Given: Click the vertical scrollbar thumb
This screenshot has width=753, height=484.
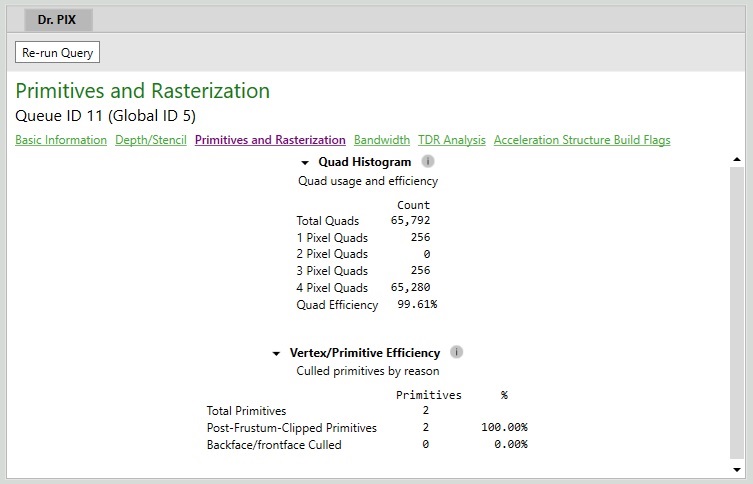Looking at the screenshot, I should pos(737,313).
